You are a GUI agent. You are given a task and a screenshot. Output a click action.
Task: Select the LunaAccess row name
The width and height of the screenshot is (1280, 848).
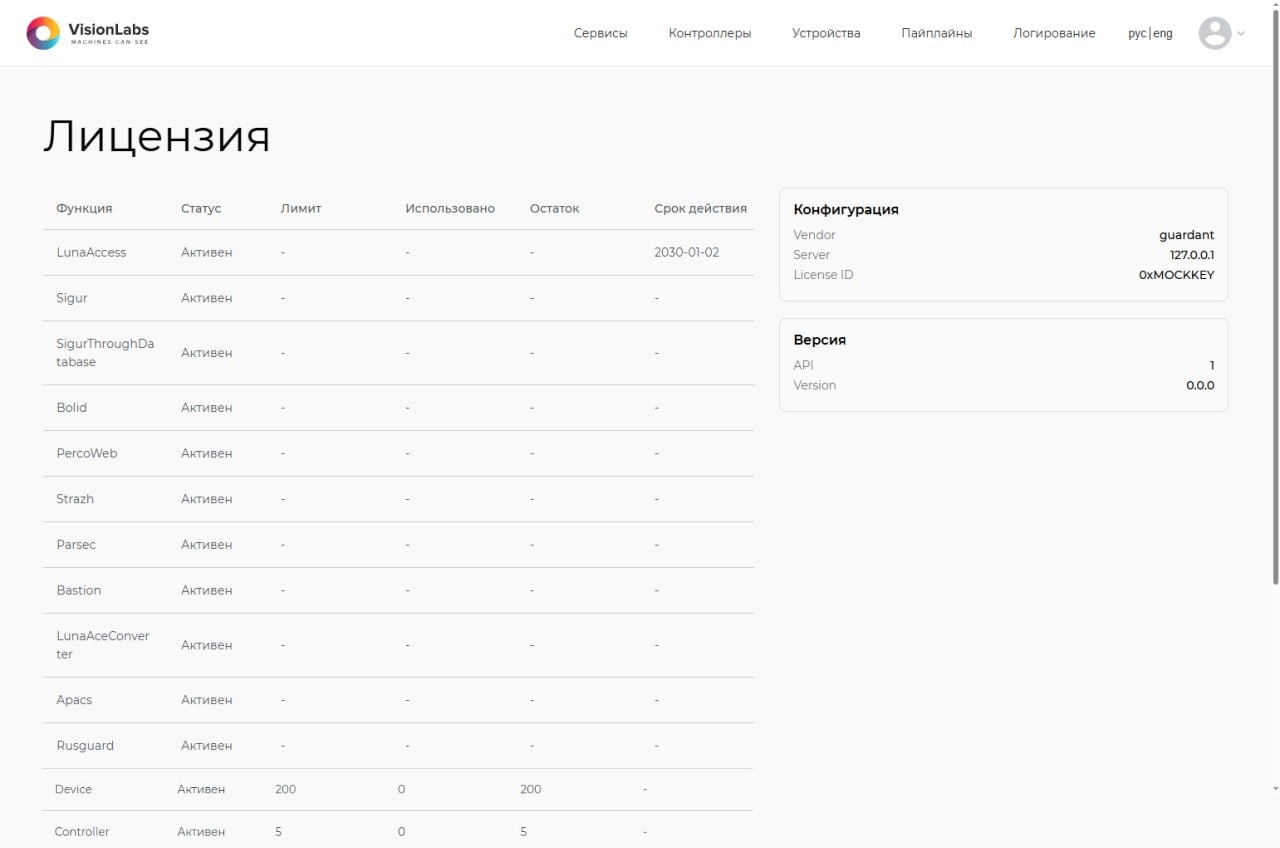coord(91,252)
